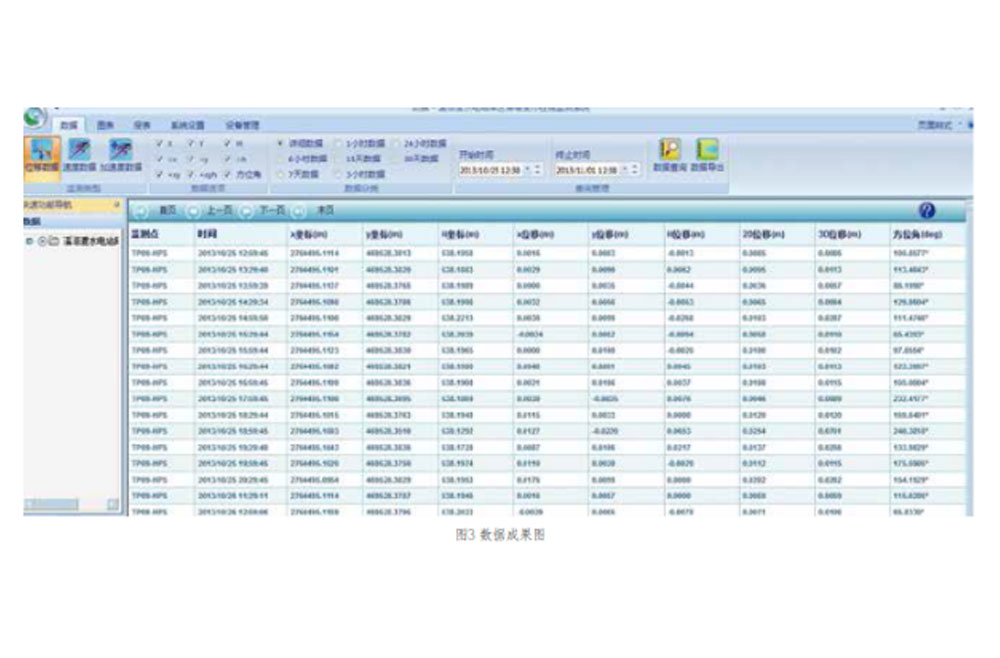Open the blue help question mark icon
Viewport: 1000px width, 658px height.
click(927, 210)
